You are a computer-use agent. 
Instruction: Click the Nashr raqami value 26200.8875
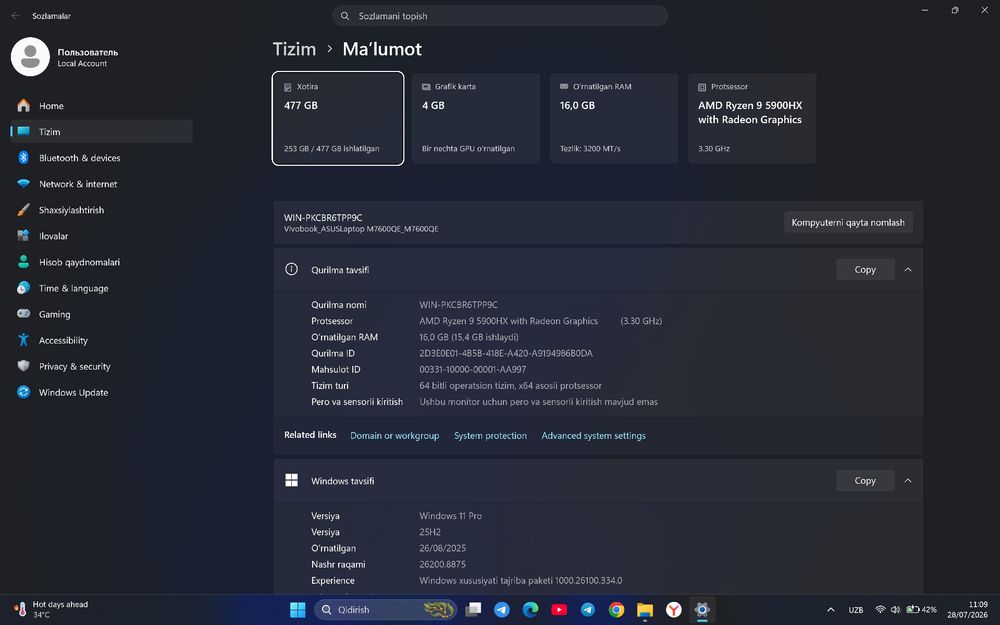click(x=443, y=564)
